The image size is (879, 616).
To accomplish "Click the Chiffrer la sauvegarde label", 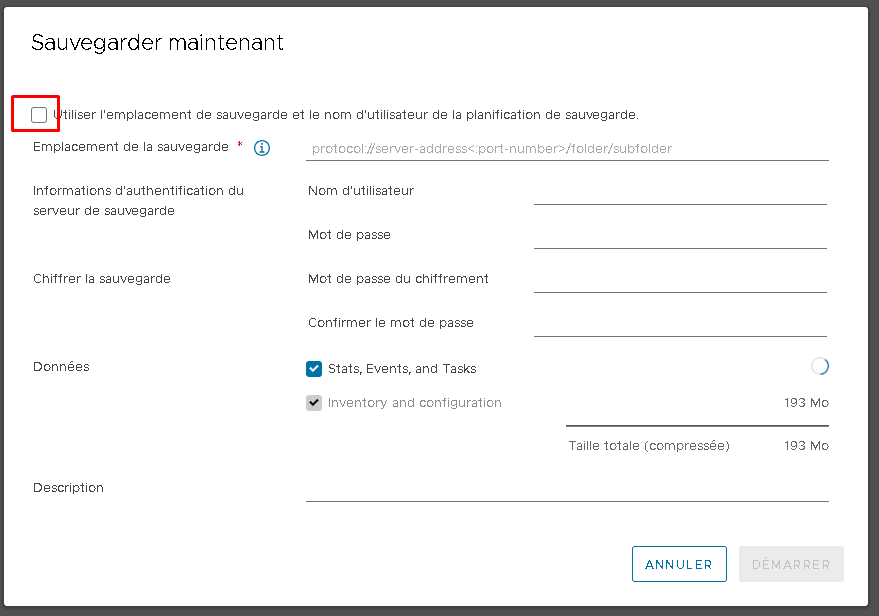I will tap(102, 279).
